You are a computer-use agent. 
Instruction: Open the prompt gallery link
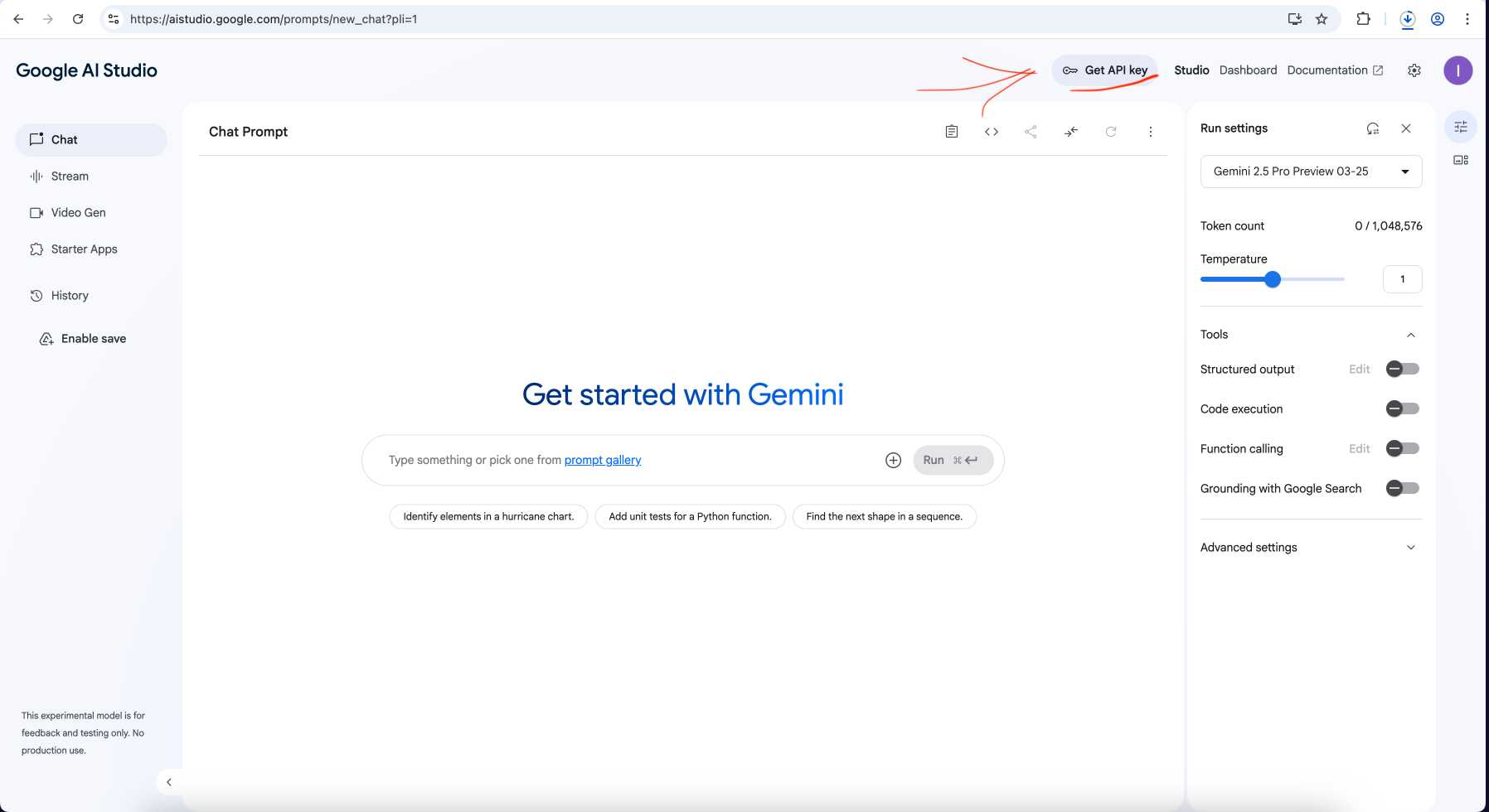pyautogui.click(x=603, y=460)
